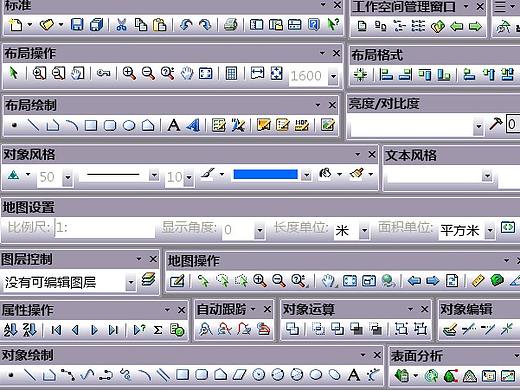Click the align center icon in layout format
Viewport: 520px width, 390px height.
pos(360,74)
